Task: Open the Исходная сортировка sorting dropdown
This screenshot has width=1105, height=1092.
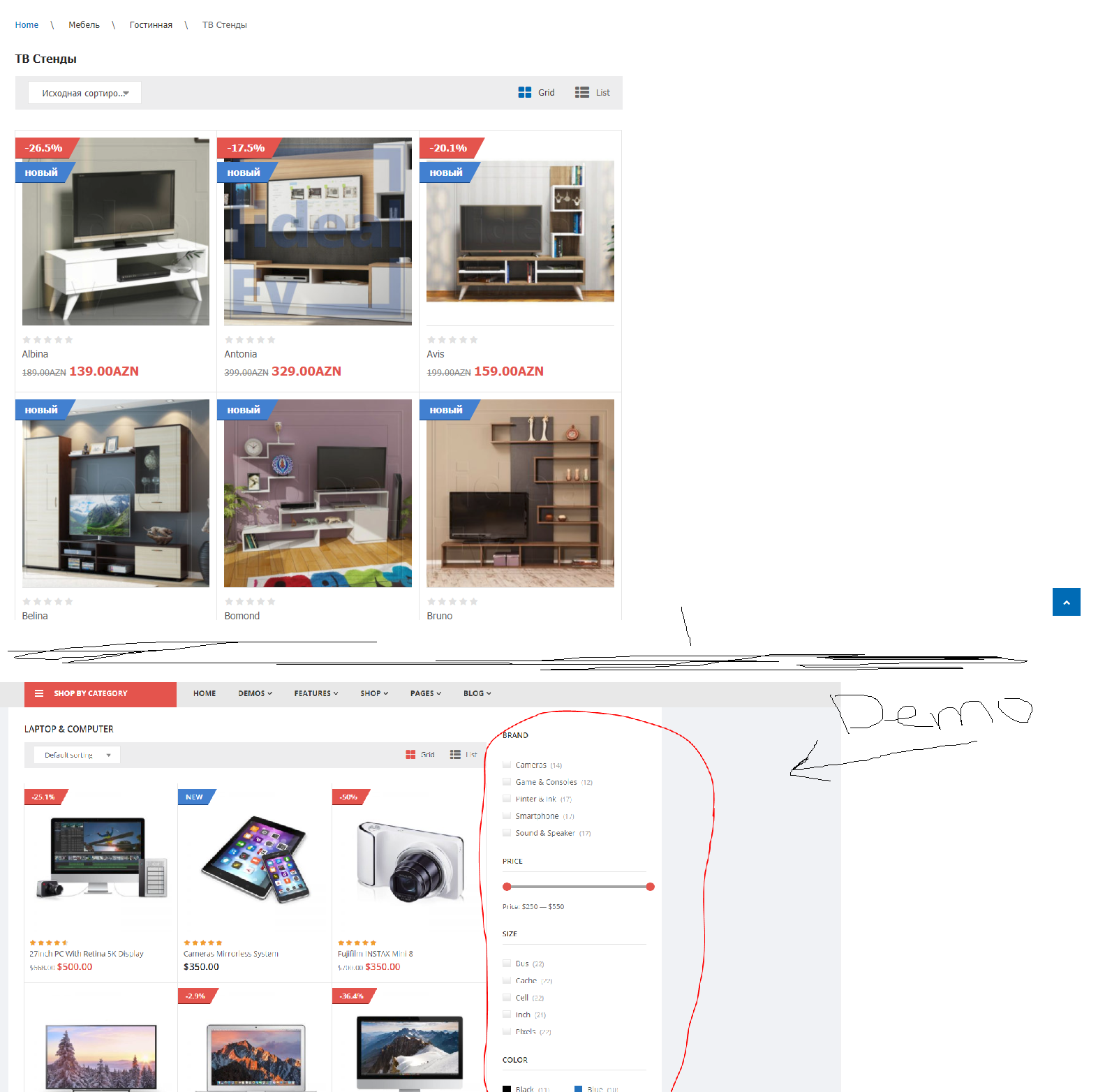Action: 84,93
